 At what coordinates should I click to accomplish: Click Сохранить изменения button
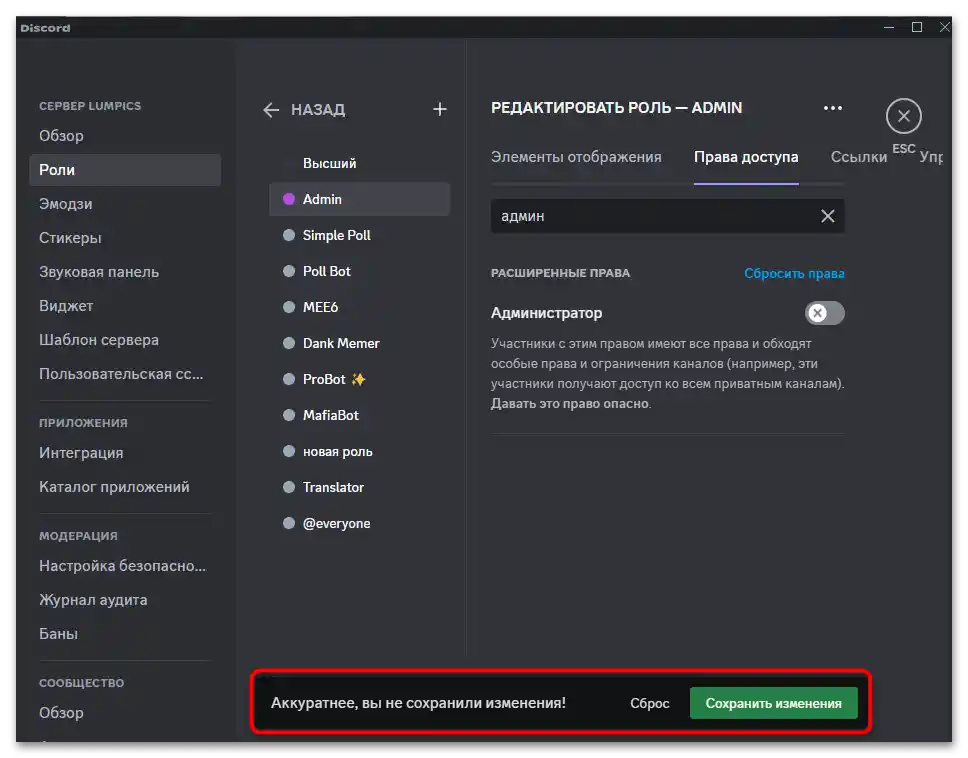773,703
